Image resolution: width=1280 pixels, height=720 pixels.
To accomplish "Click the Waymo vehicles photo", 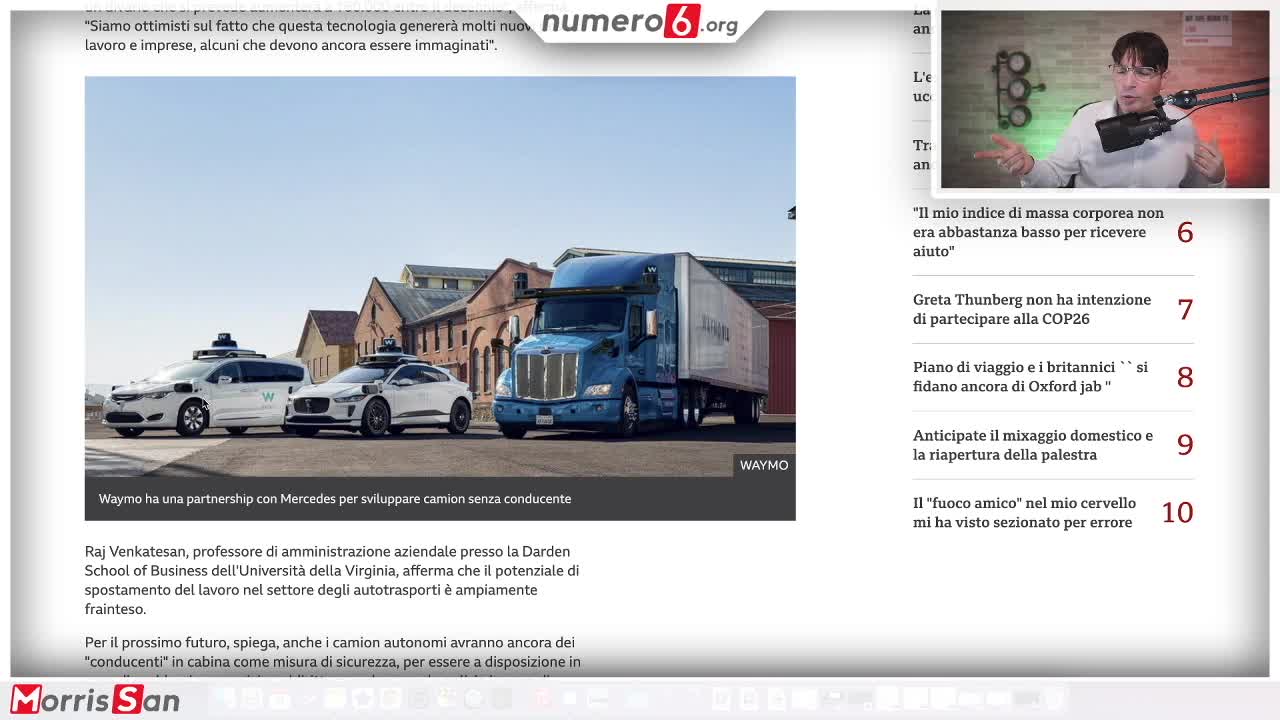I will (x=440, y=277).
